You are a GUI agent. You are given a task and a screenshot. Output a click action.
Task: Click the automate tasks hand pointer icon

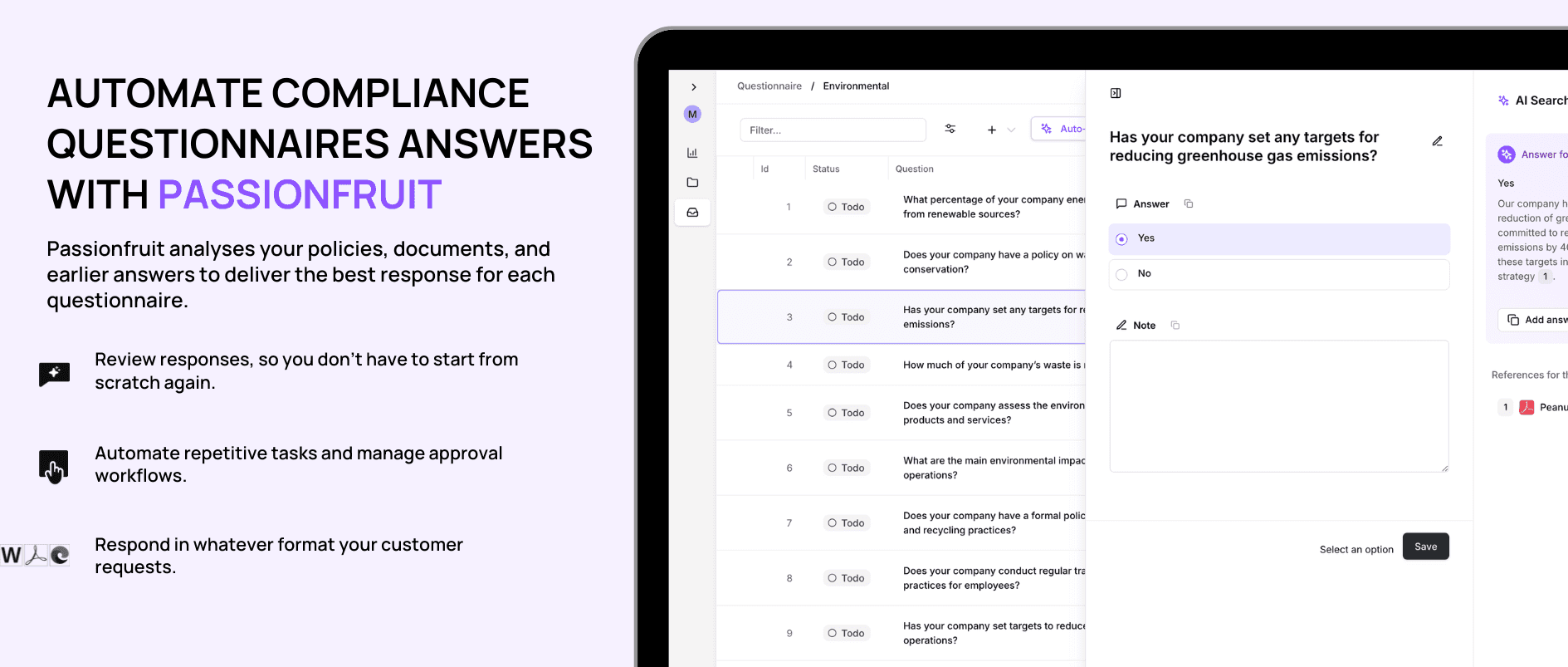[54, 467]
